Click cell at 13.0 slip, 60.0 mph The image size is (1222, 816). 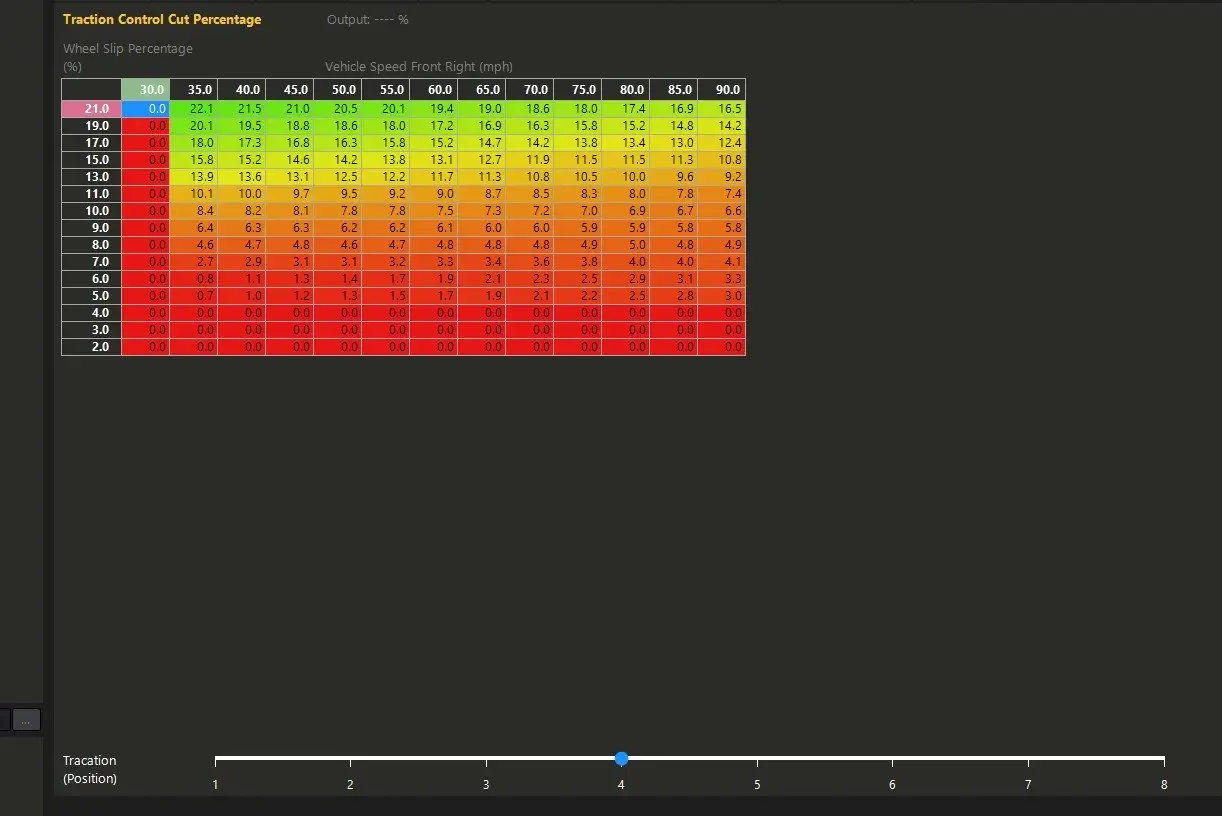click(x=434, y=177)
